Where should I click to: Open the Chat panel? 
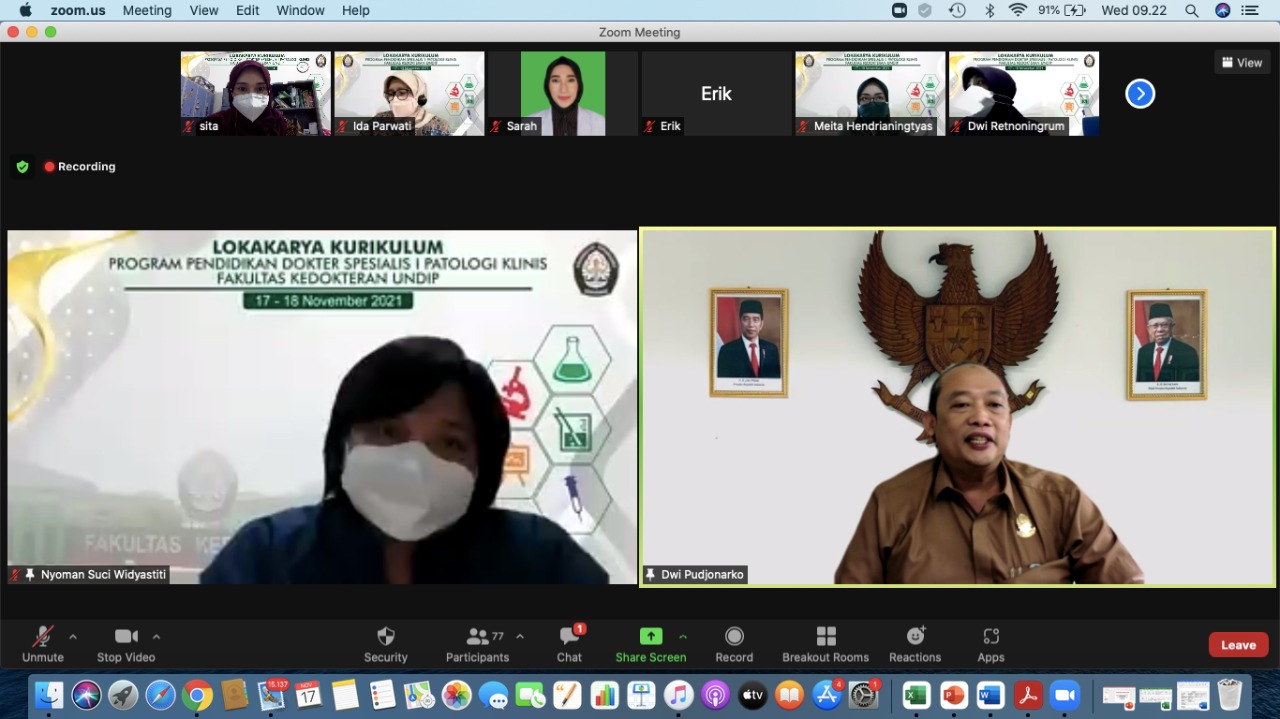[569, 644]
